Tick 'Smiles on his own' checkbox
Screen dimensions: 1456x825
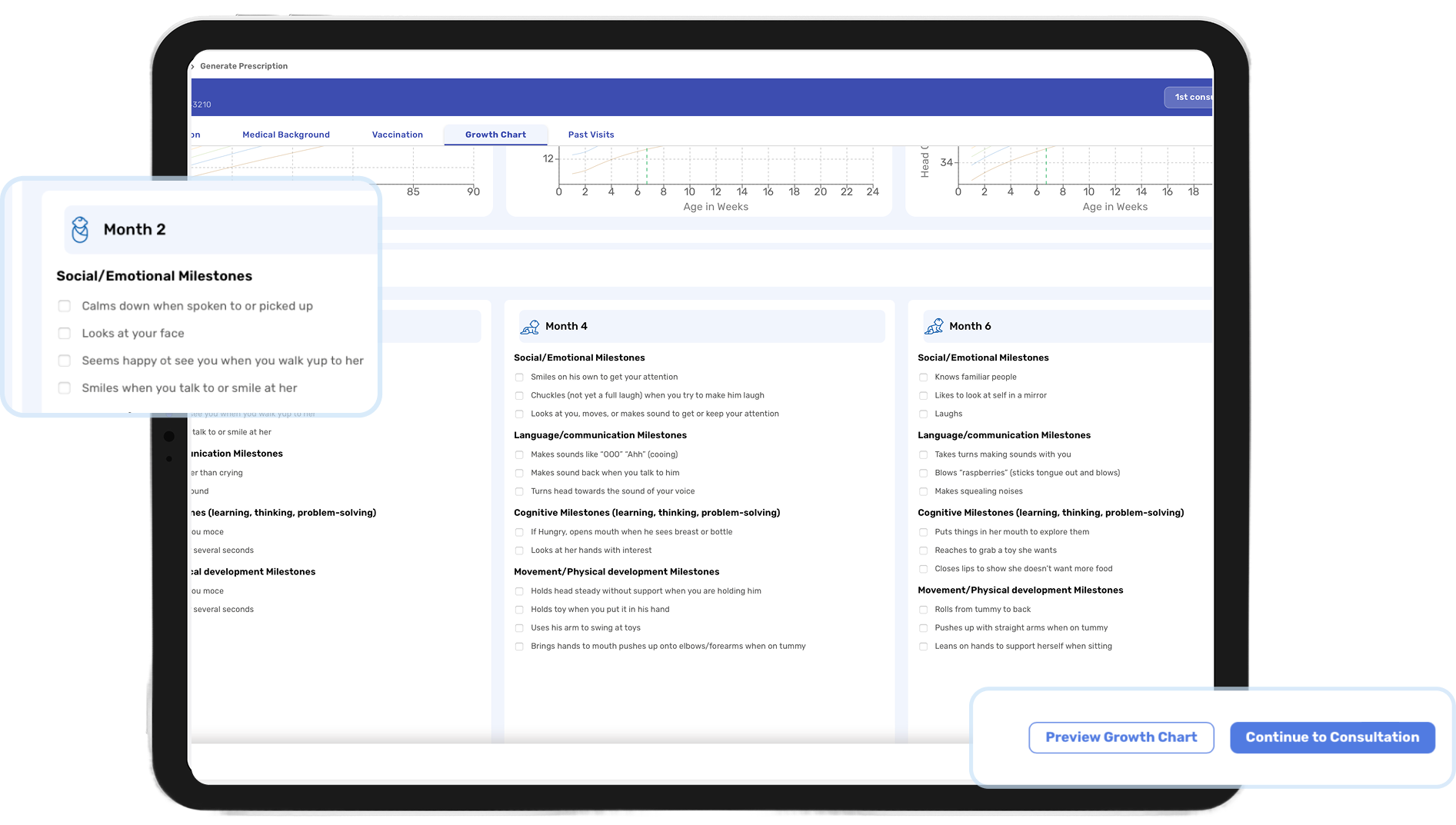click(519, 378)
